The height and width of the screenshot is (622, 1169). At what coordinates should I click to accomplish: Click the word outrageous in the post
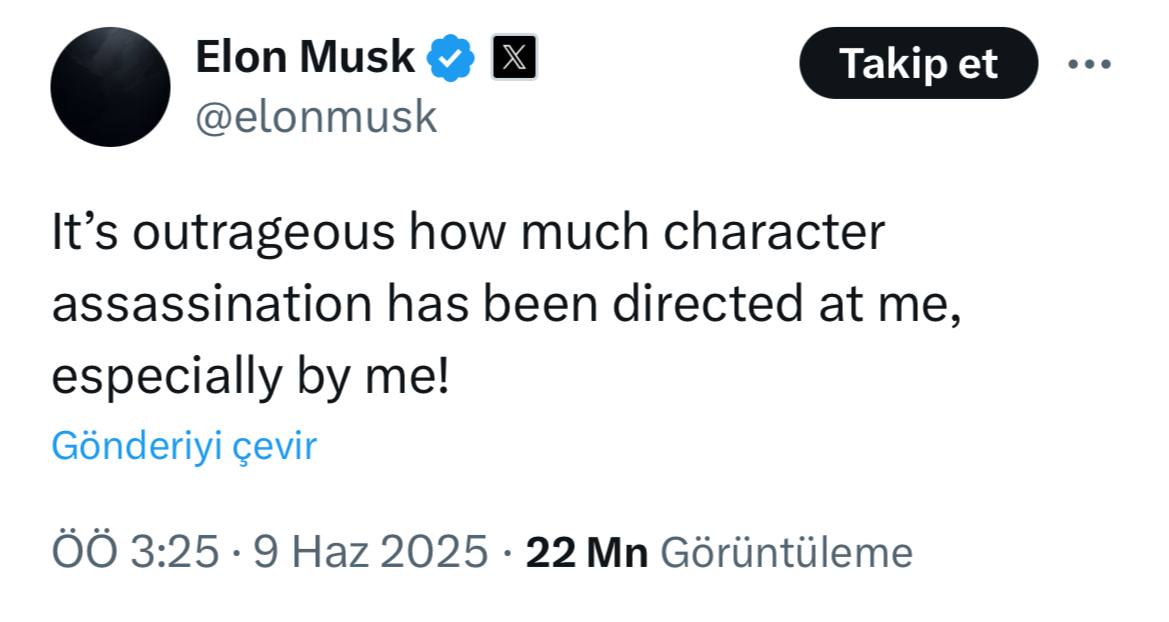263,233
